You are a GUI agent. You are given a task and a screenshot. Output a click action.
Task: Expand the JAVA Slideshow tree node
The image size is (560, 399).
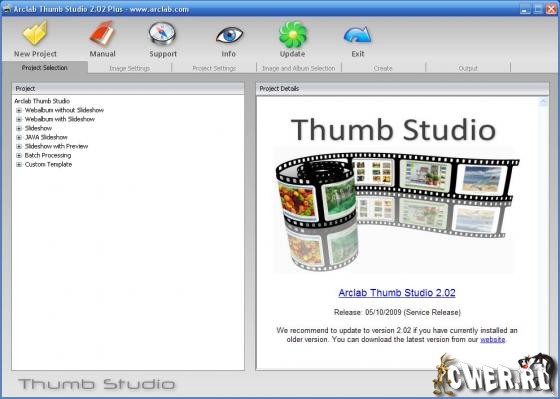19,137
